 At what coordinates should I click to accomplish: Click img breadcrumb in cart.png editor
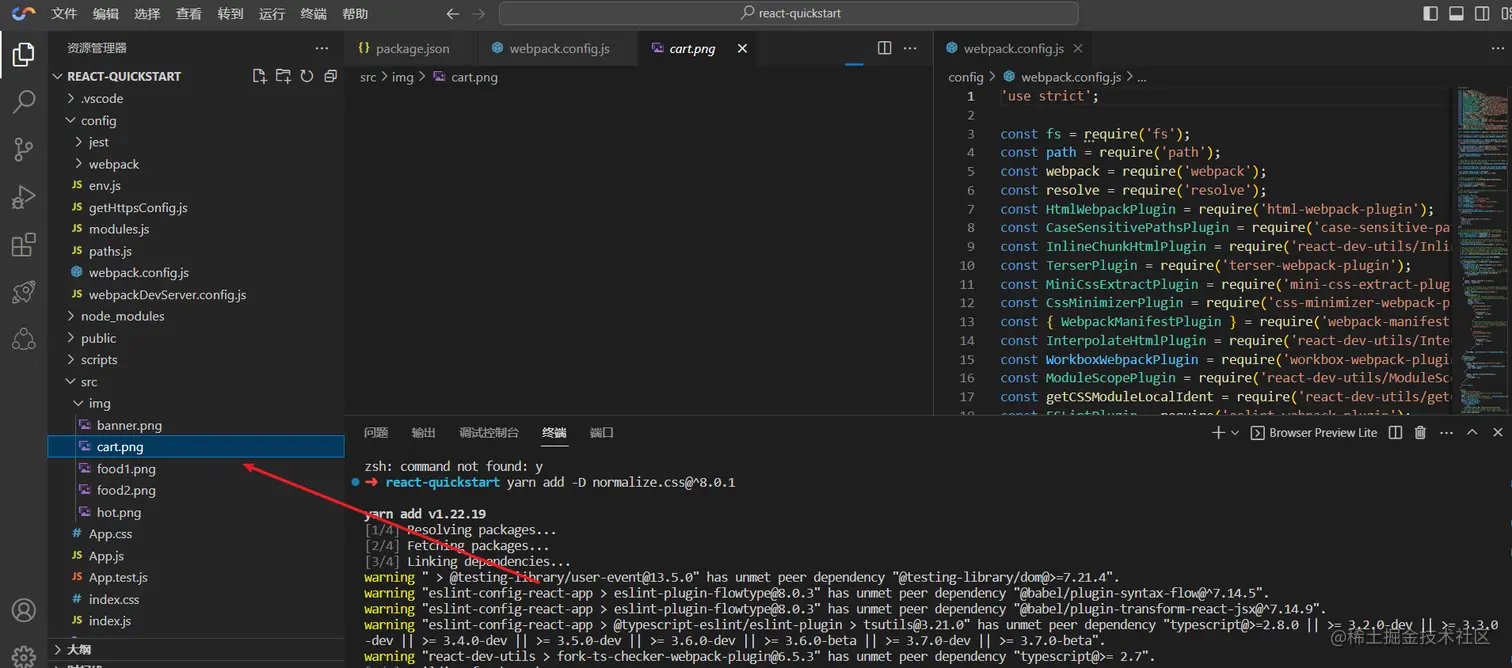point(402,77)
